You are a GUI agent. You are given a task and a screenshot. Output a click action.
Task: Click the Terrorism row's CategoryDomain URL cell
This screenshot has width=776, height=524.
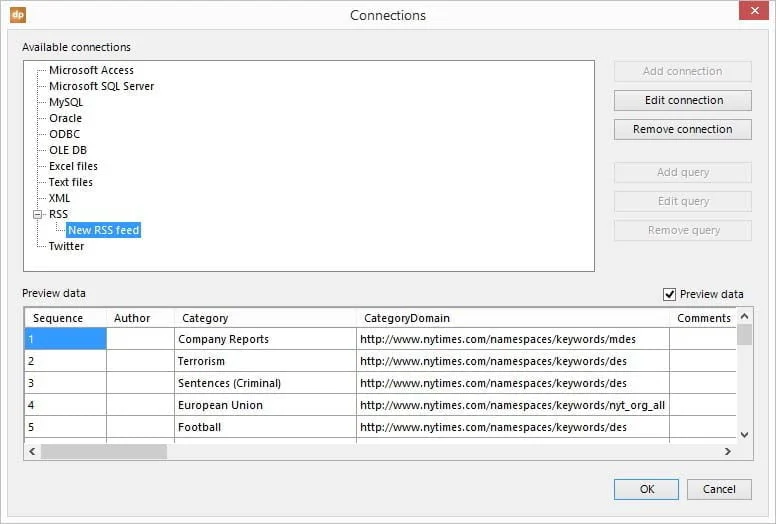point(513,361)
